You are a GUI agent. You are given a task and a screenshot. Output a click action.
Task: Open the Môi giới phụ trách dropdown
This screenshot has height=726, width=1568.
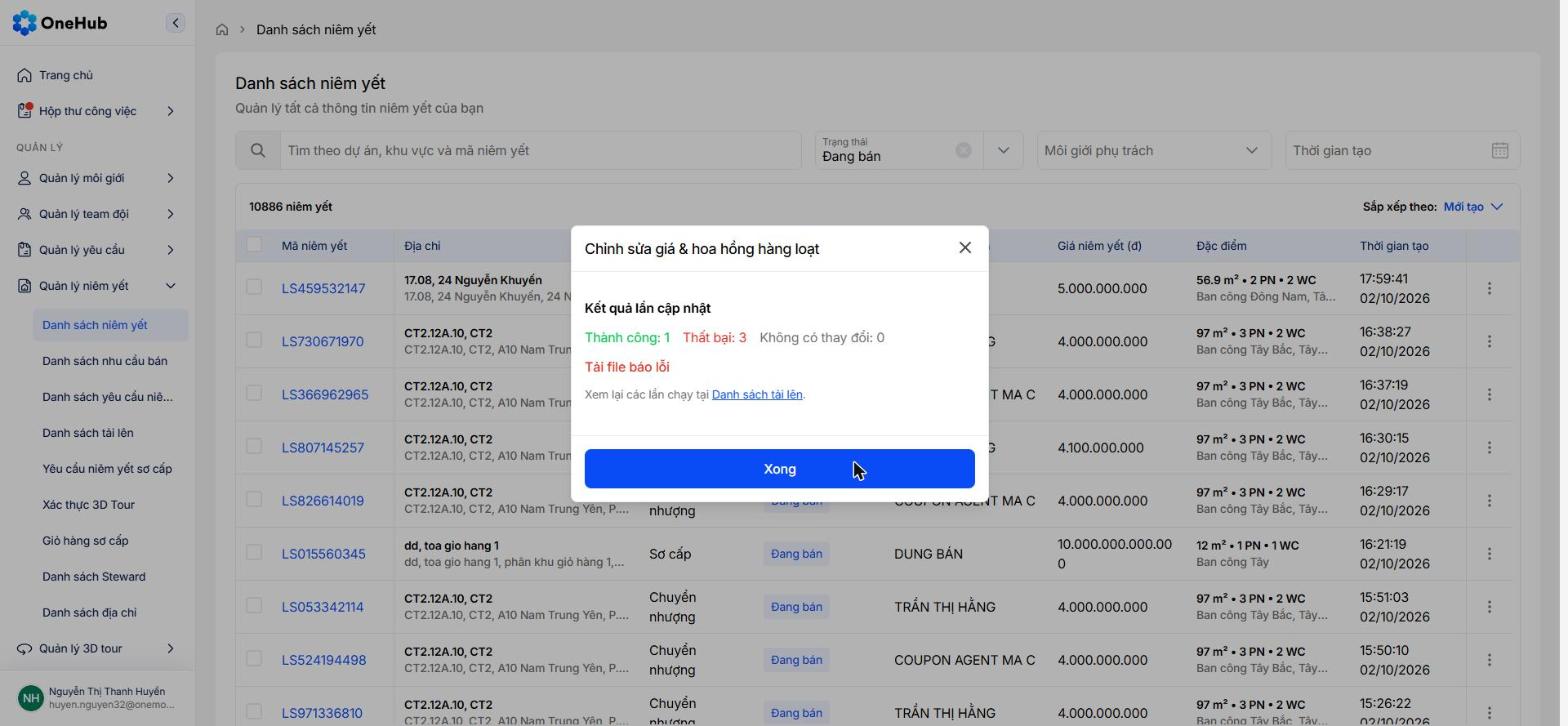point(1153,150)
